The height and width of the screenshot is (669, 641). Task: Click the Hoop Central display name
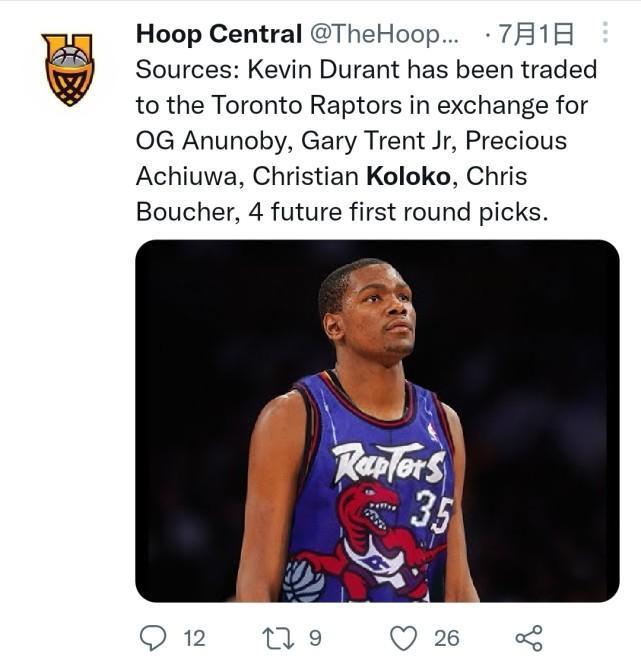pos(218,35)
